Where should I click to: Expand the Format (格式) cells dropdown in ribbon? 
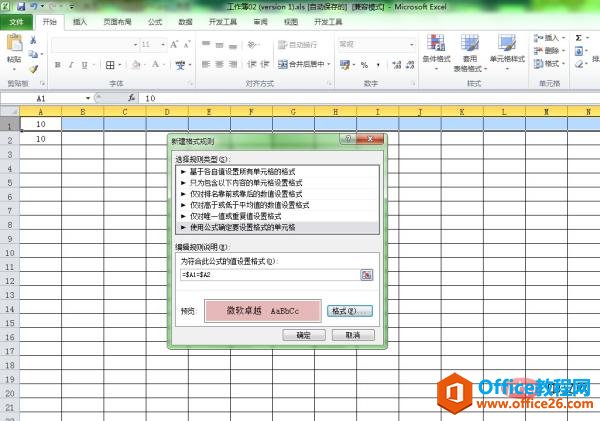[564, 64]
